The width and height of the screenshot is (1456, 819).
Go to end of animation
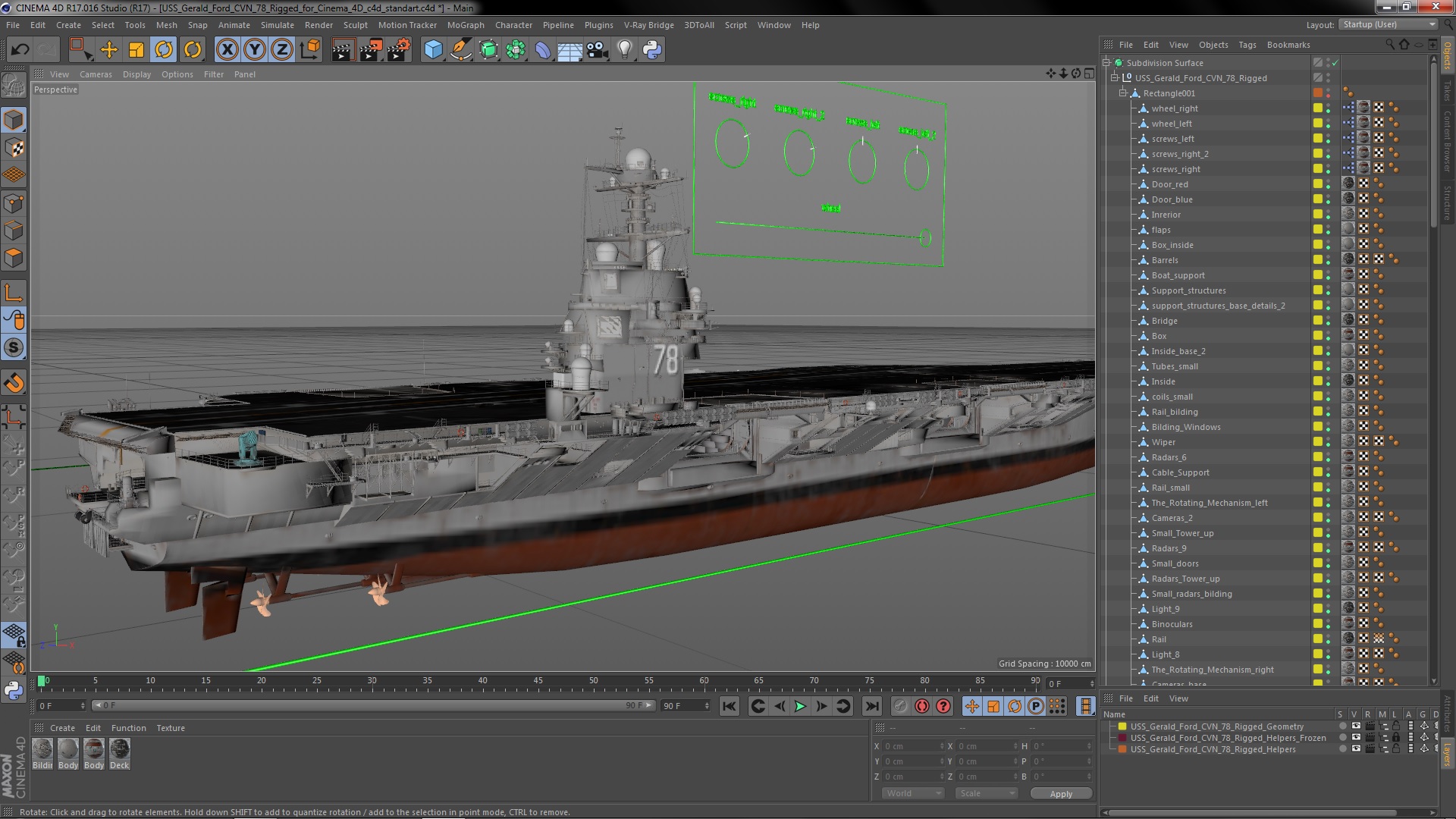(x=872, y=707)
